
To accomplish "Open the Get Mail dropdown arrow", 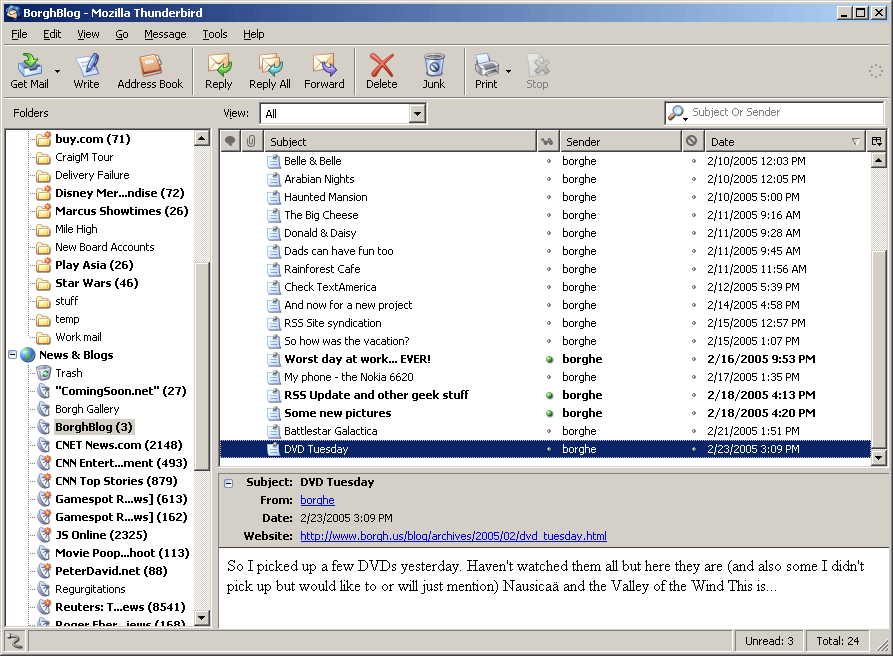I will [x=57, y=71].
